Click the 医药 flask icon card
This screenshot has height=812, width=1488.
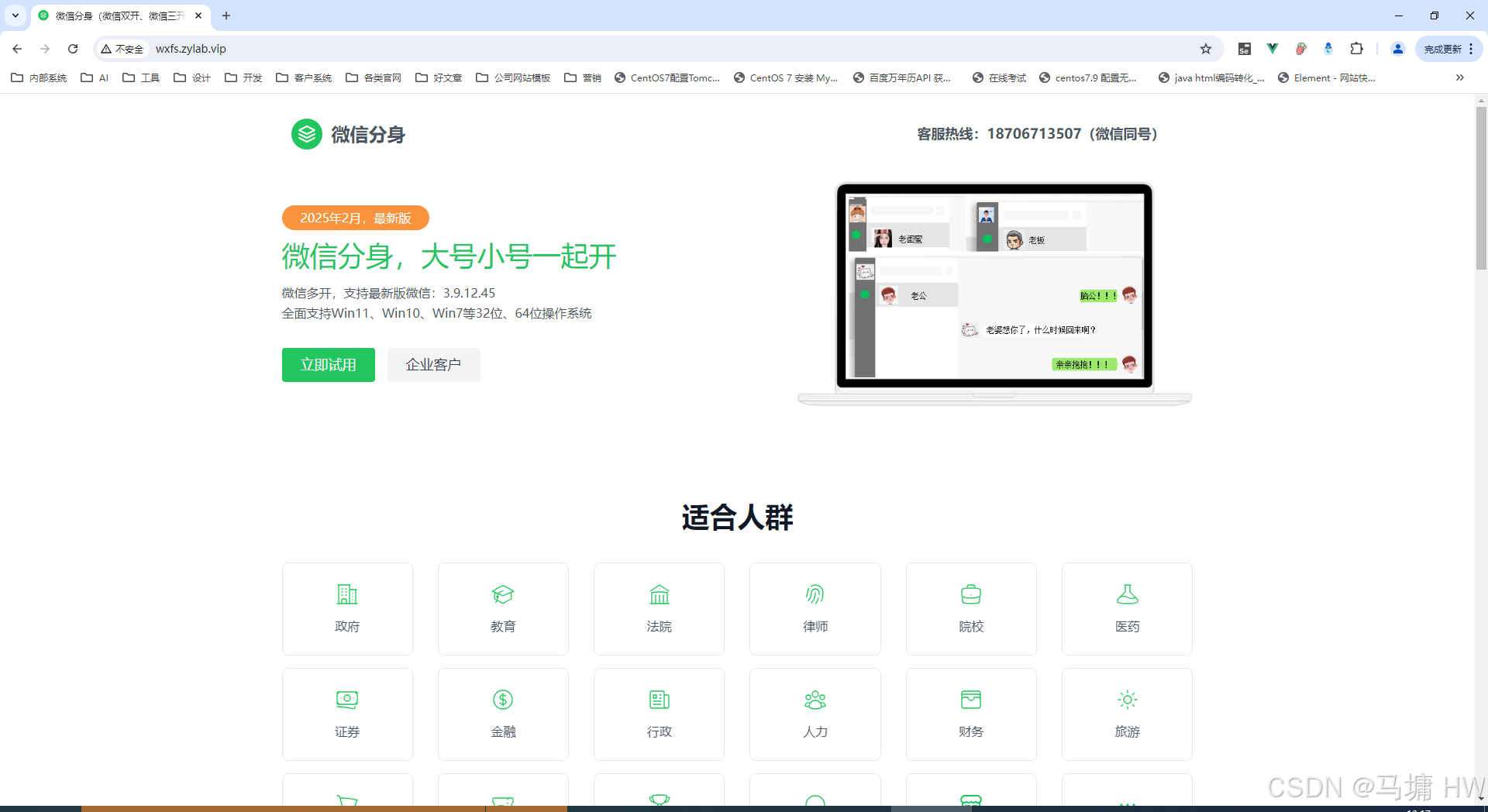pos(1127,608)
